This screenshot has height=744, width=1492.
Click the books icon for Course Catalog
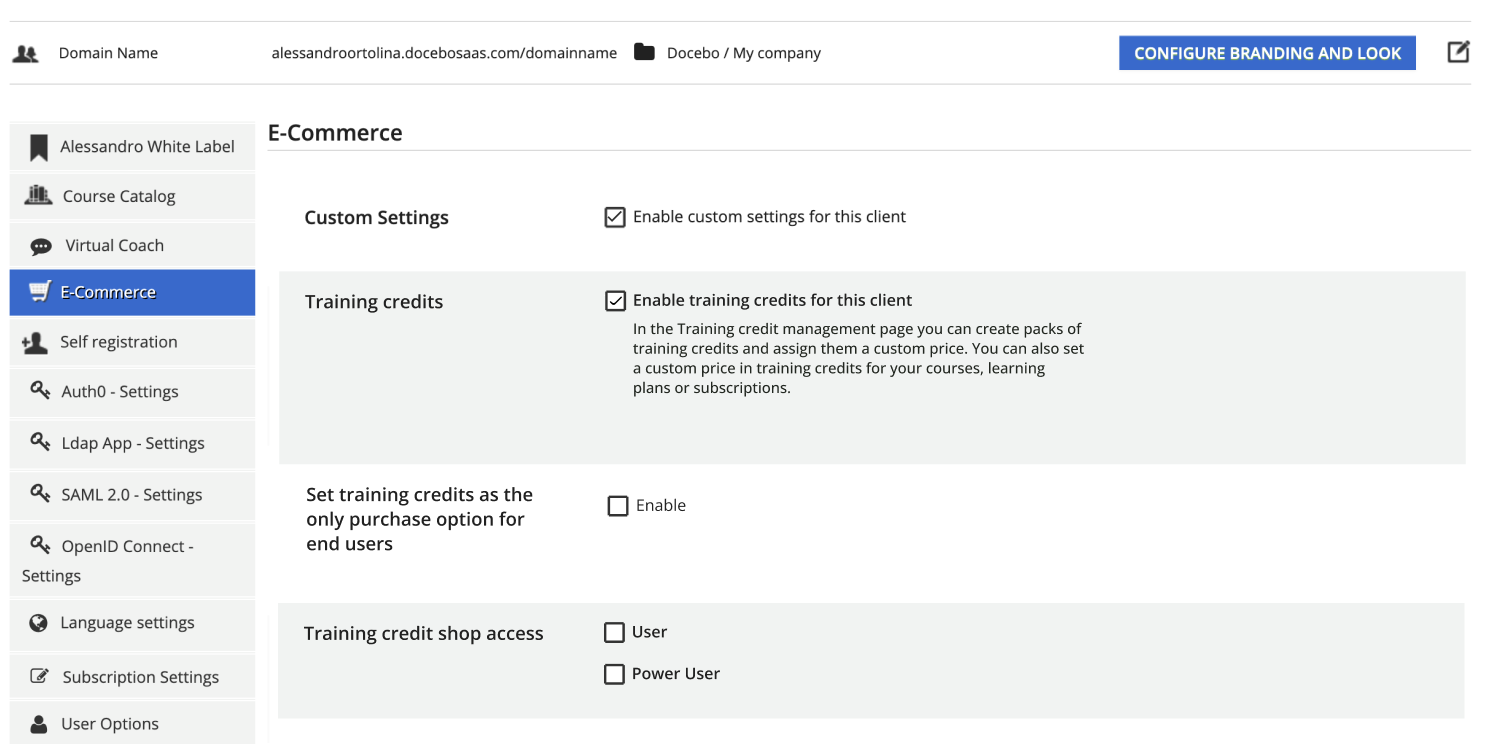[38, 195]
